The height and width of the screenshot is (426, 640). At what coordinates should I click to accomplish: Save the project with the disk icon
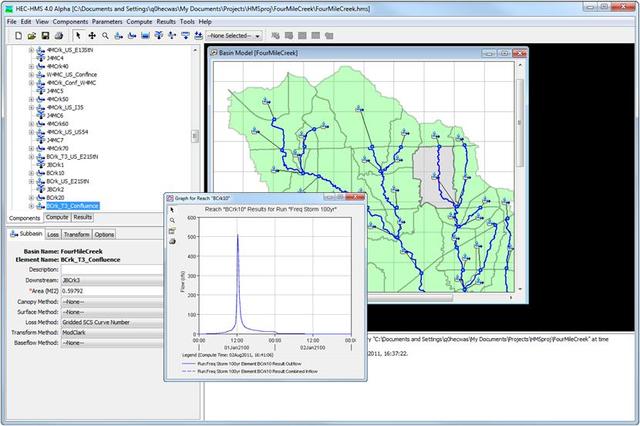tap(45, 36)
